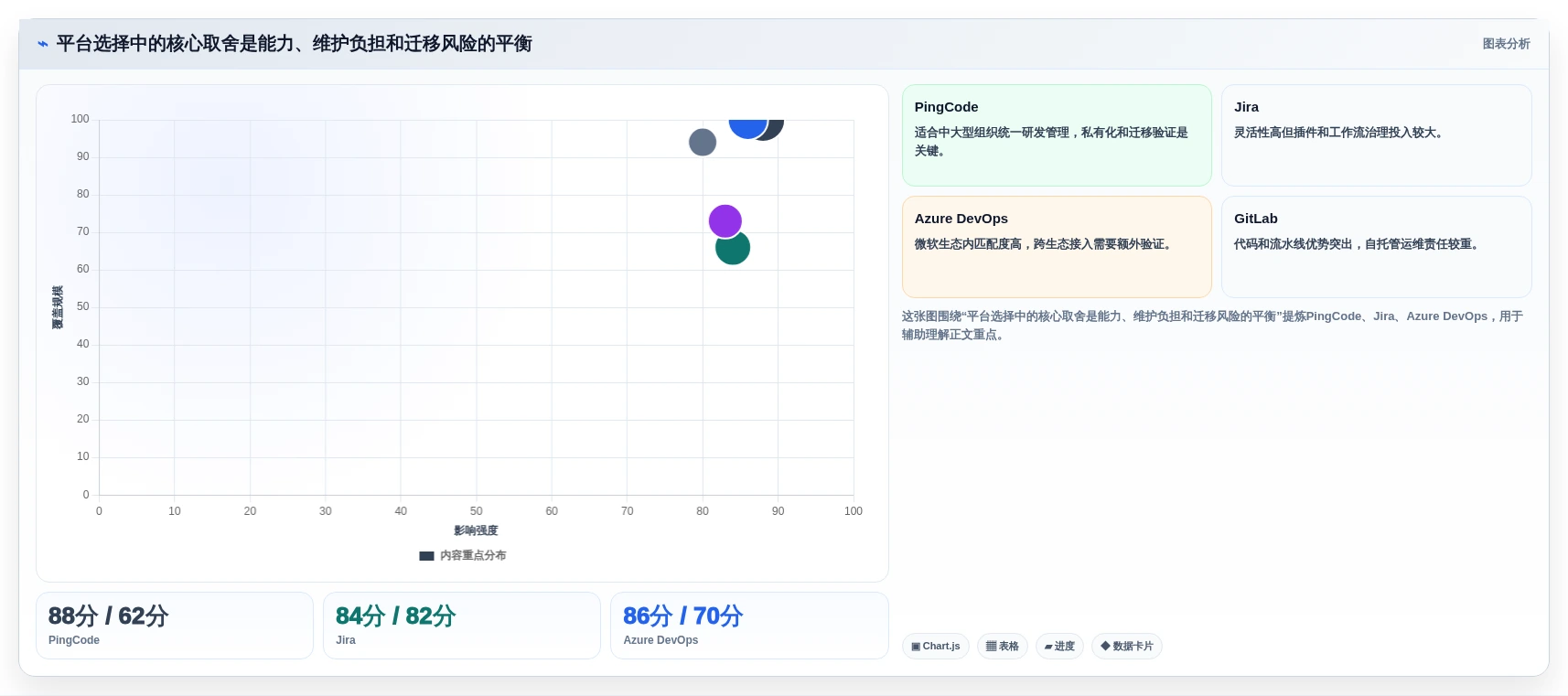Select the 84分 / 82分 Jira score card
The image size is (1568, 696).
pyautogui.click(x=462, y=626)
